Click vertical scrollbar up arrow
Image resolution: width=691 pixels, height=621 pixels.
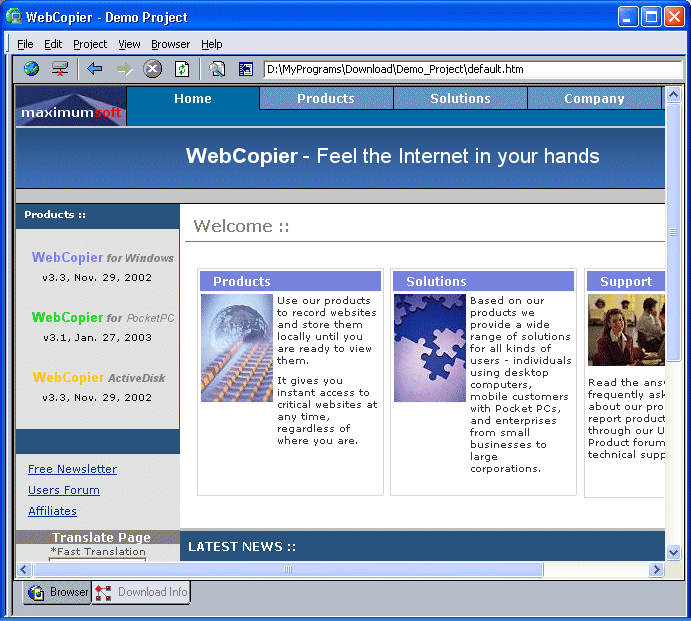[673, 94]
